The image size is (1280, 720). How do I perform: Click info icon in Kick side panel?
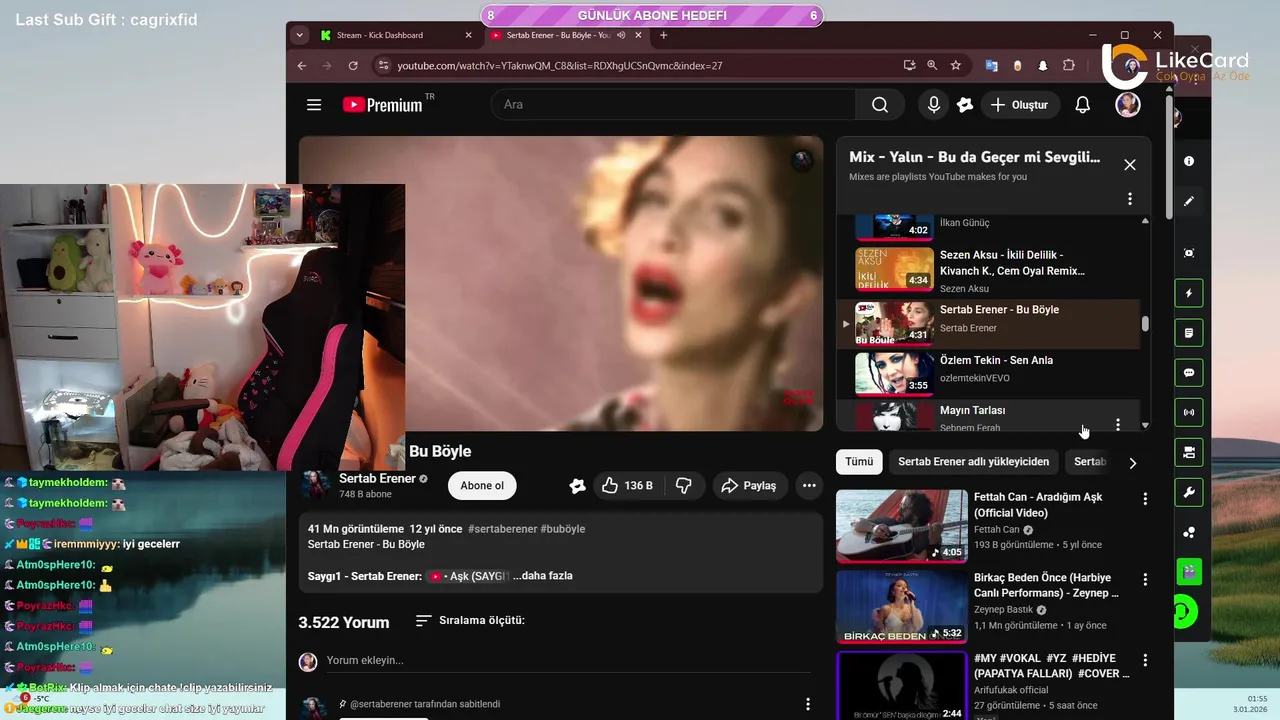coord(1189,161)
